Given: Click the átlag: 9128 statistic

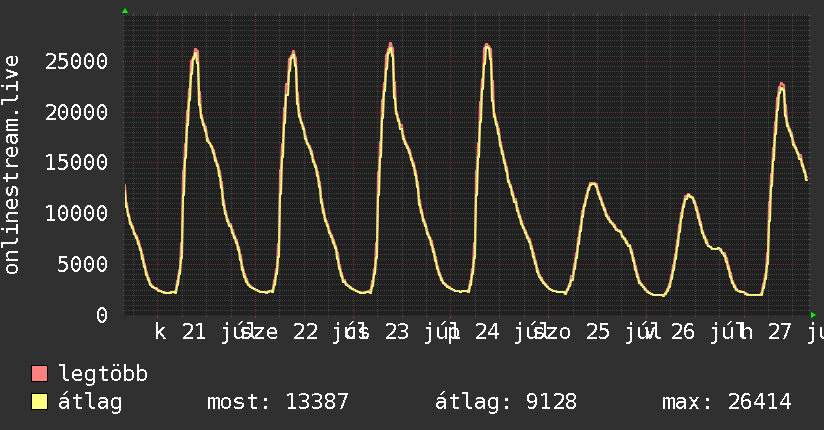Looking at the screenshot, I should click(506, 402).
